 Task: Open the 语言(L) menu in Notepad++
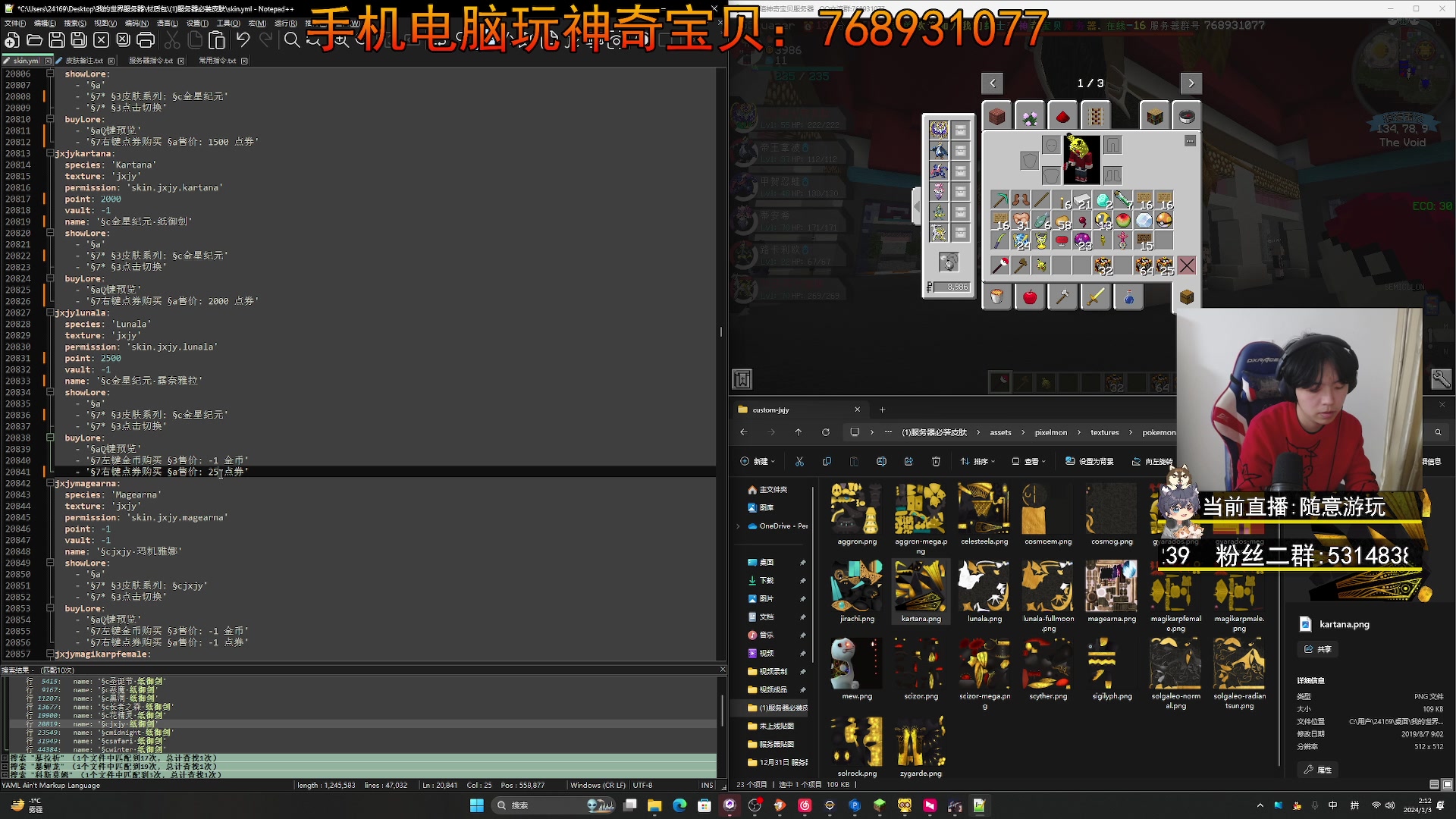(x=167, y=24)
